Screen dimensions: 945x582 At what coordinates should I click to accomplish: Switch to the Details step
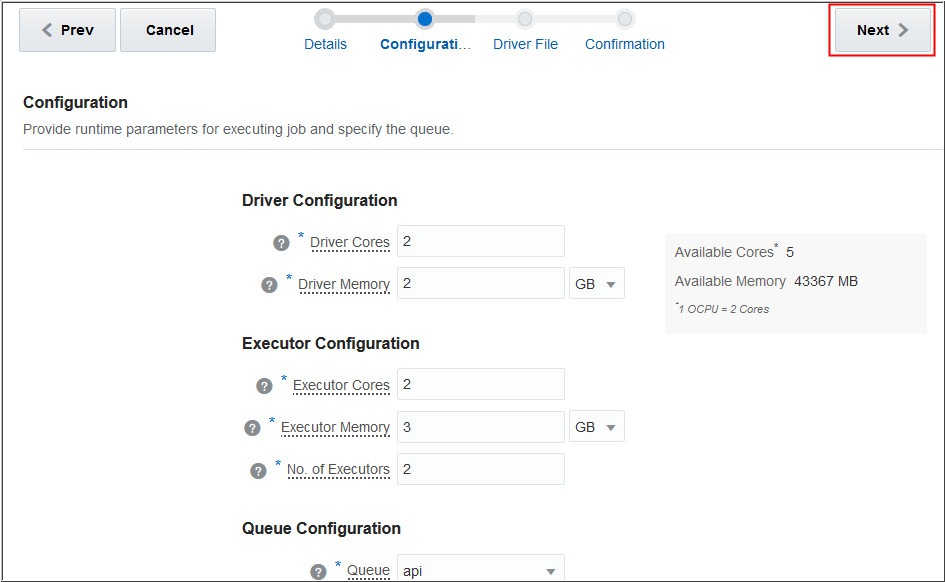(x=324, y=44)
